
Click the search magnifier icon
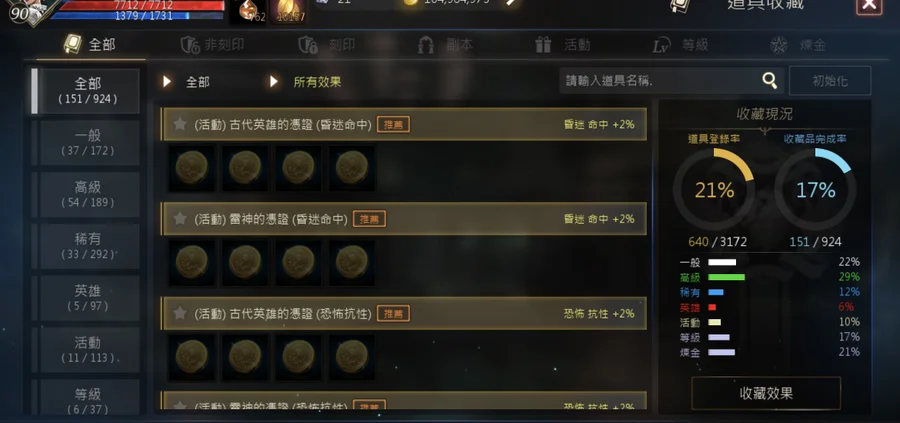pyautogui.click(x=769, y=81)
